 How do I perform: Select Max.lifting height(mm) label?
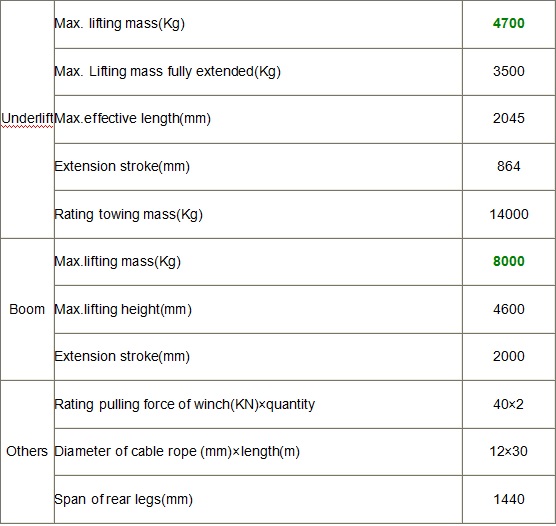click(x=123, y=310)
